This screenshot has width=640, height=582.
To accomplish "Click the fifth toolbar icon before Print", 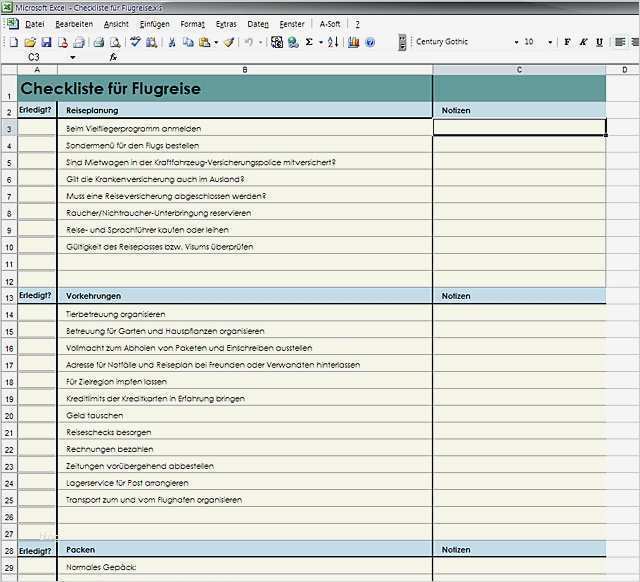I will pos(79,42).
